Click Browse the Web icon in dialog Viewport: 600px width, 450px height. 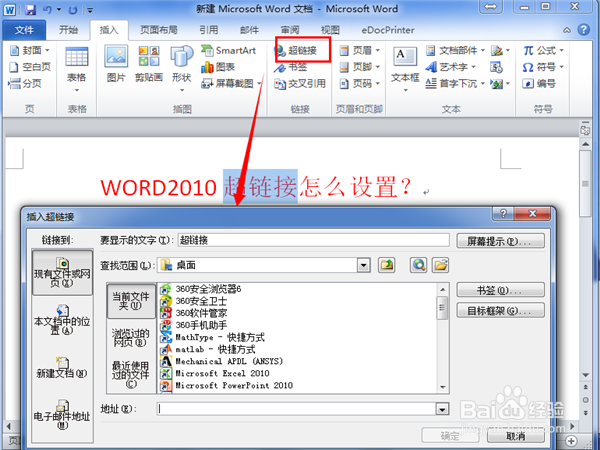(x=419, y=265)
